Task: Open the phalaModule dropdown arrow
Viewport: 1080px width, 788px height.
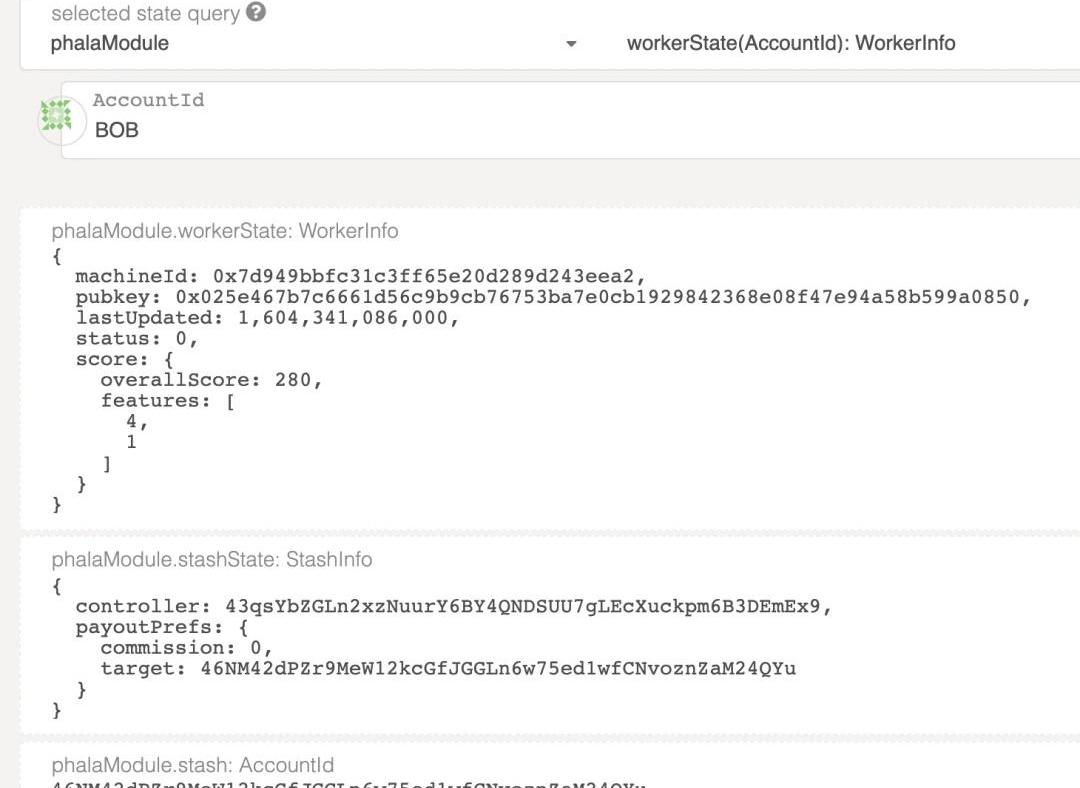Action: 571,44
